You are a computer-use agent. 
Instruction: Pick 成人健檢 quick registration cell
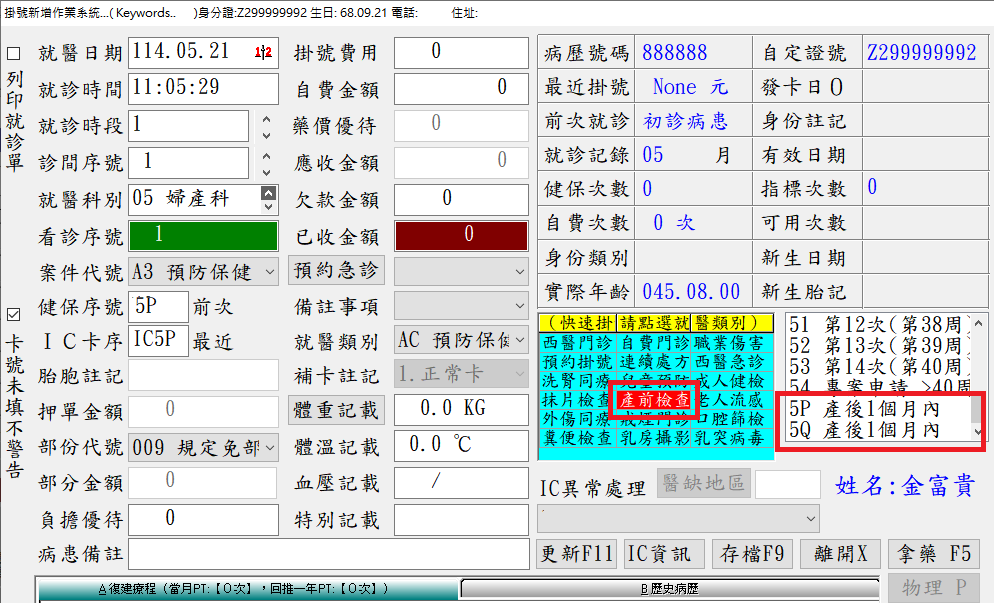tap(730, 381)
